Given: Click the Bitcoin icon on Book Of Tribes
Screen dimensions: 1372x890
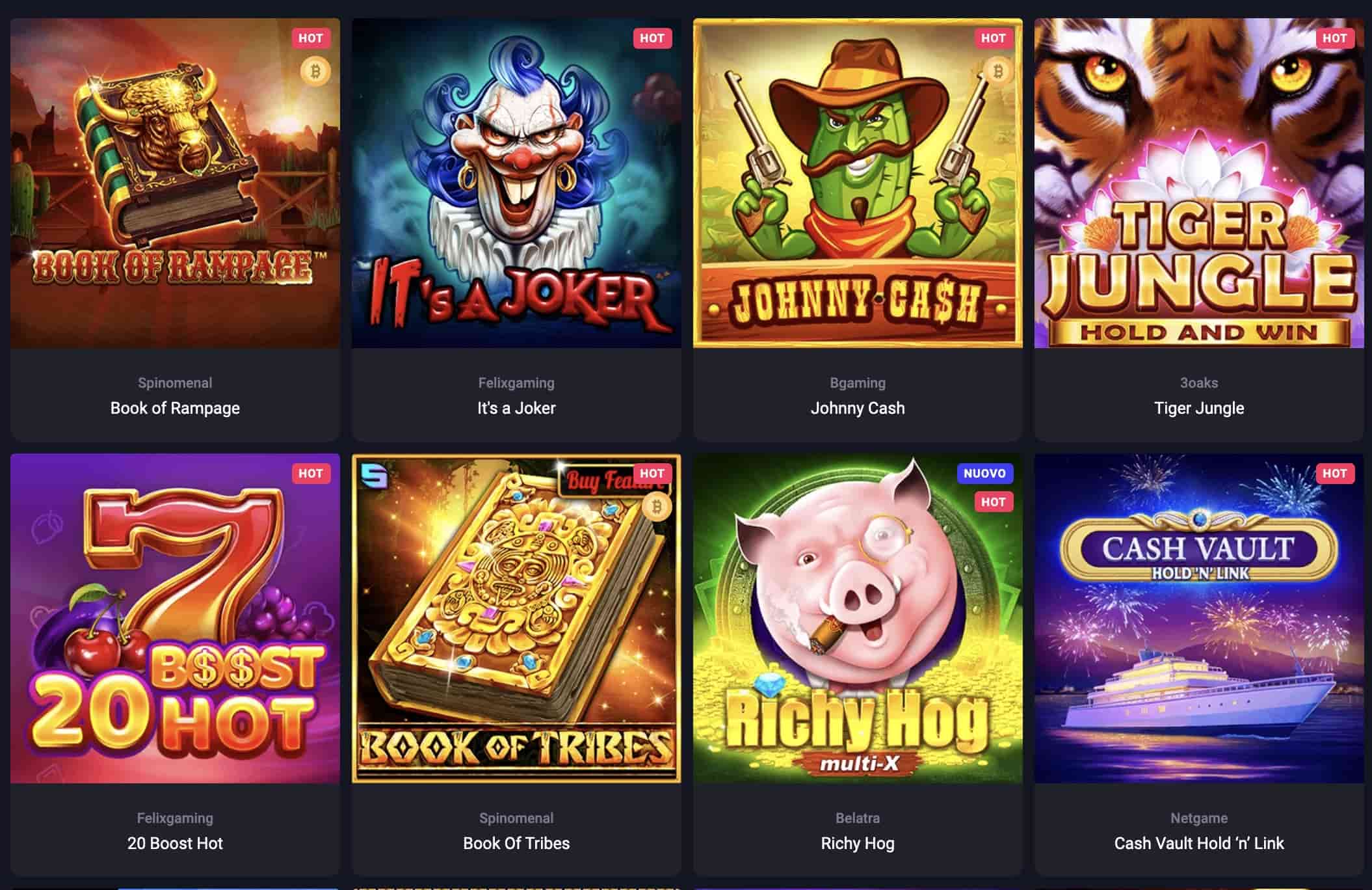Looking at the screenshot, I should 657,506.
